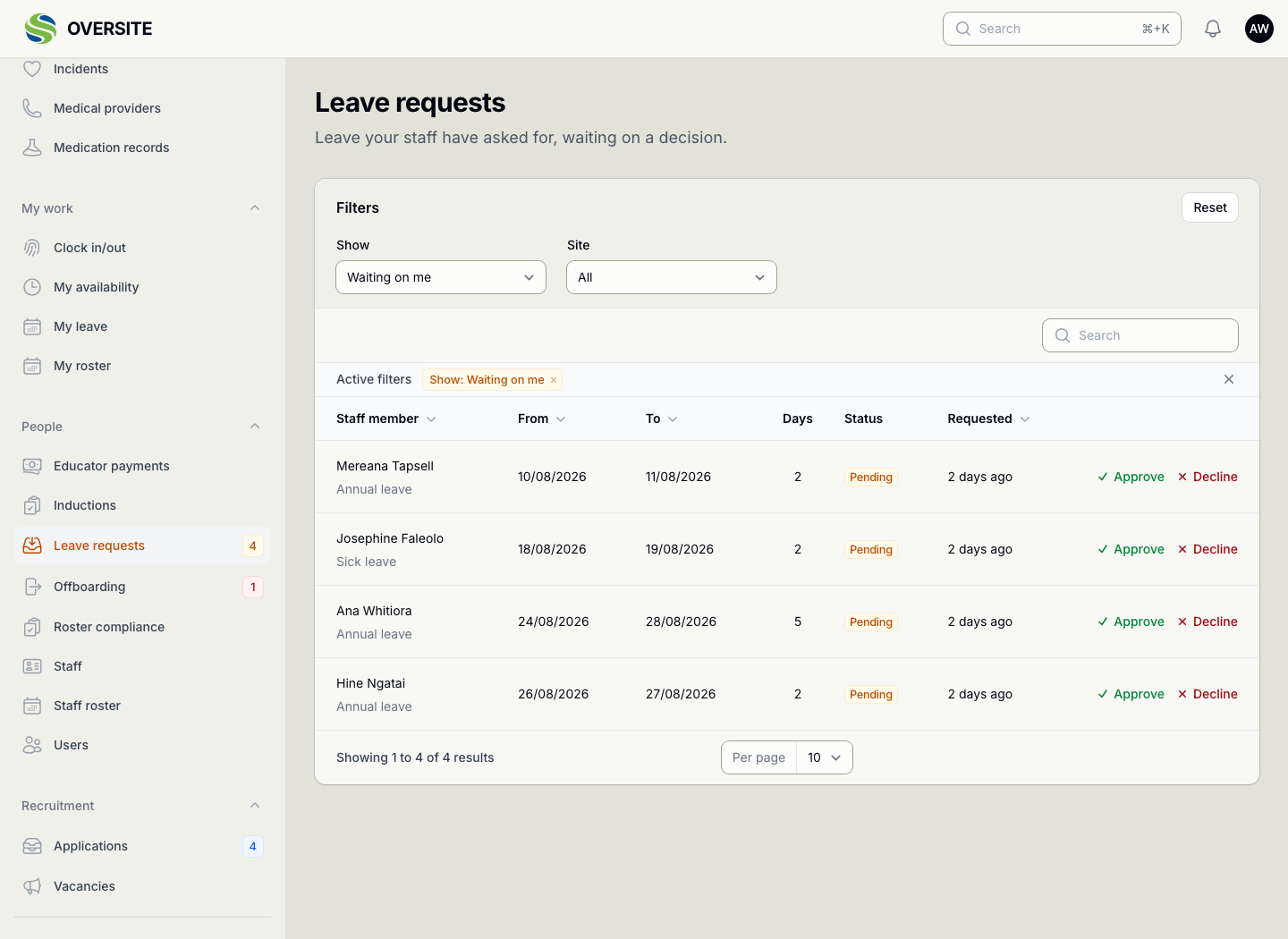Image resolution: width=1288 pixels, height=939 pixels.
Task: Go to Incidents in the sidebar
Action: [x=142, y=69]
